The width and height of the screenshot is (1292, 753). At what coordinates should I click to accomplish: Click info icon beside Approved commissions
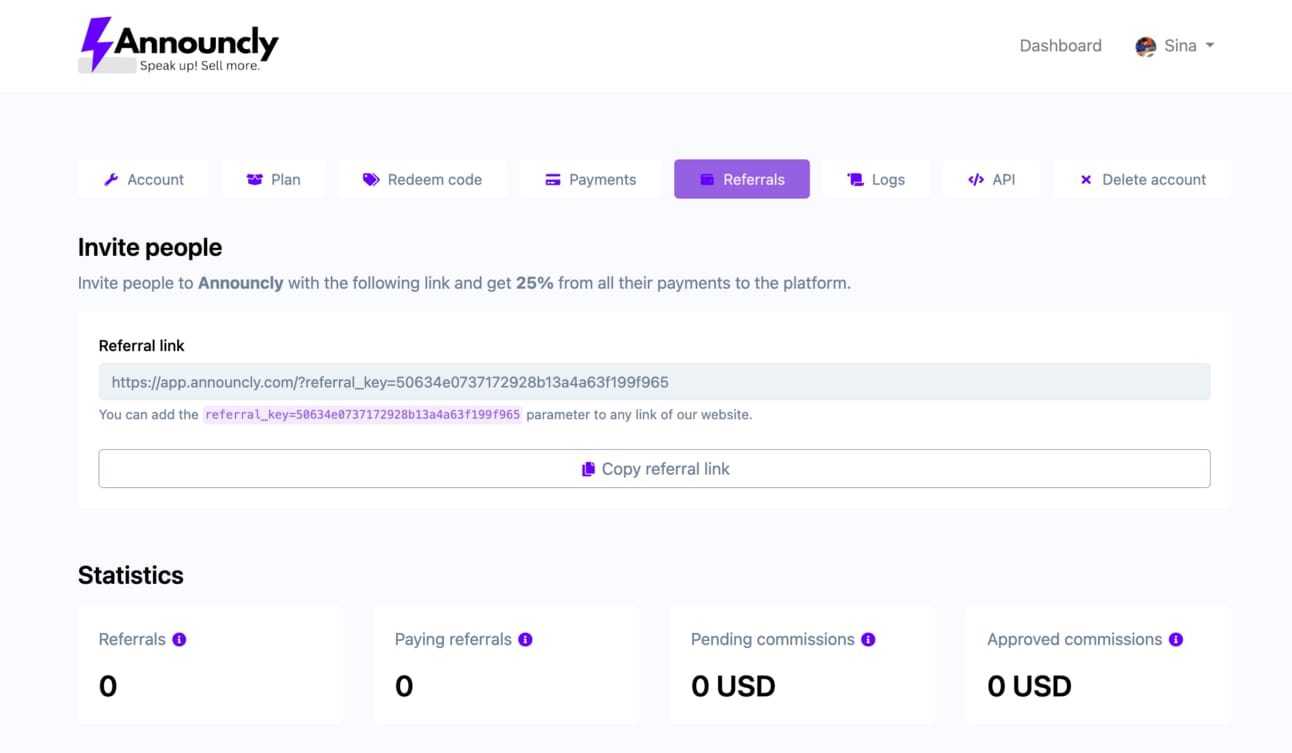tap(1176, 639)
